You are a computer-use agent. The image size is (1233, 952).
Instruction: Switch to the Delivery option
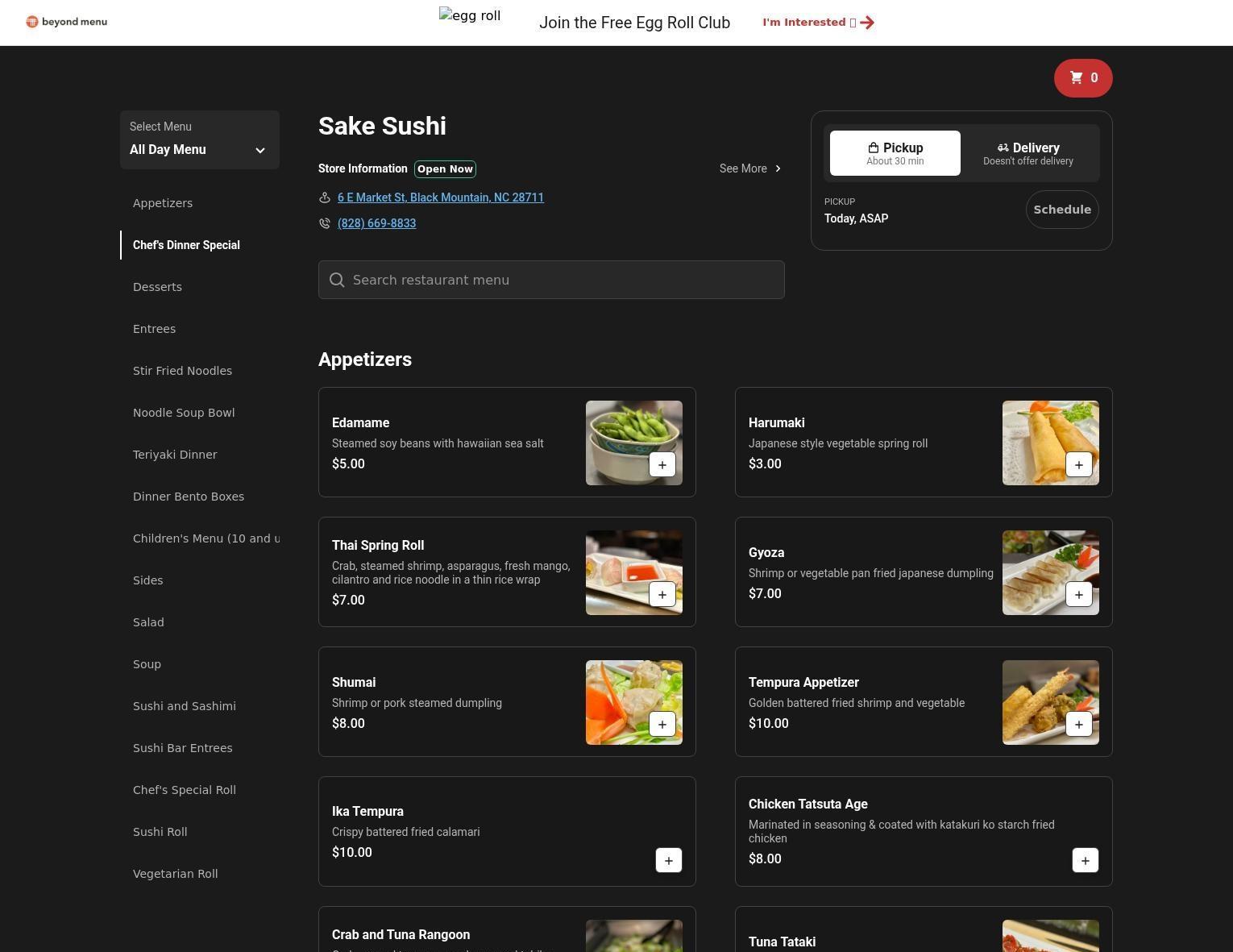click(1027, 153)
